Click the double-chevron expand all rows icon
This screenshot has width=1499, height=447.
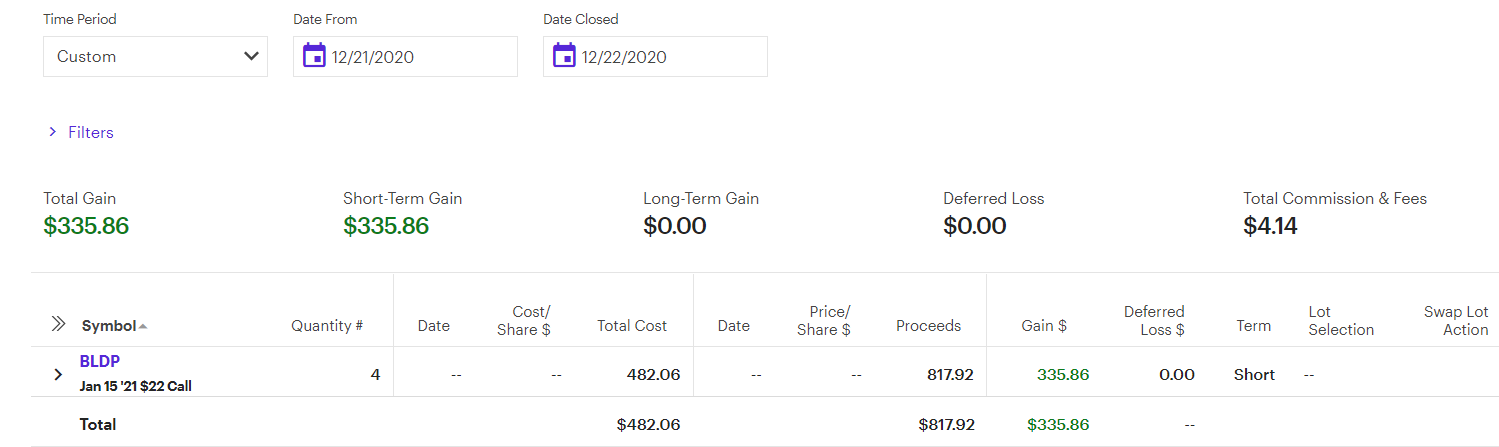click(58, 324)
